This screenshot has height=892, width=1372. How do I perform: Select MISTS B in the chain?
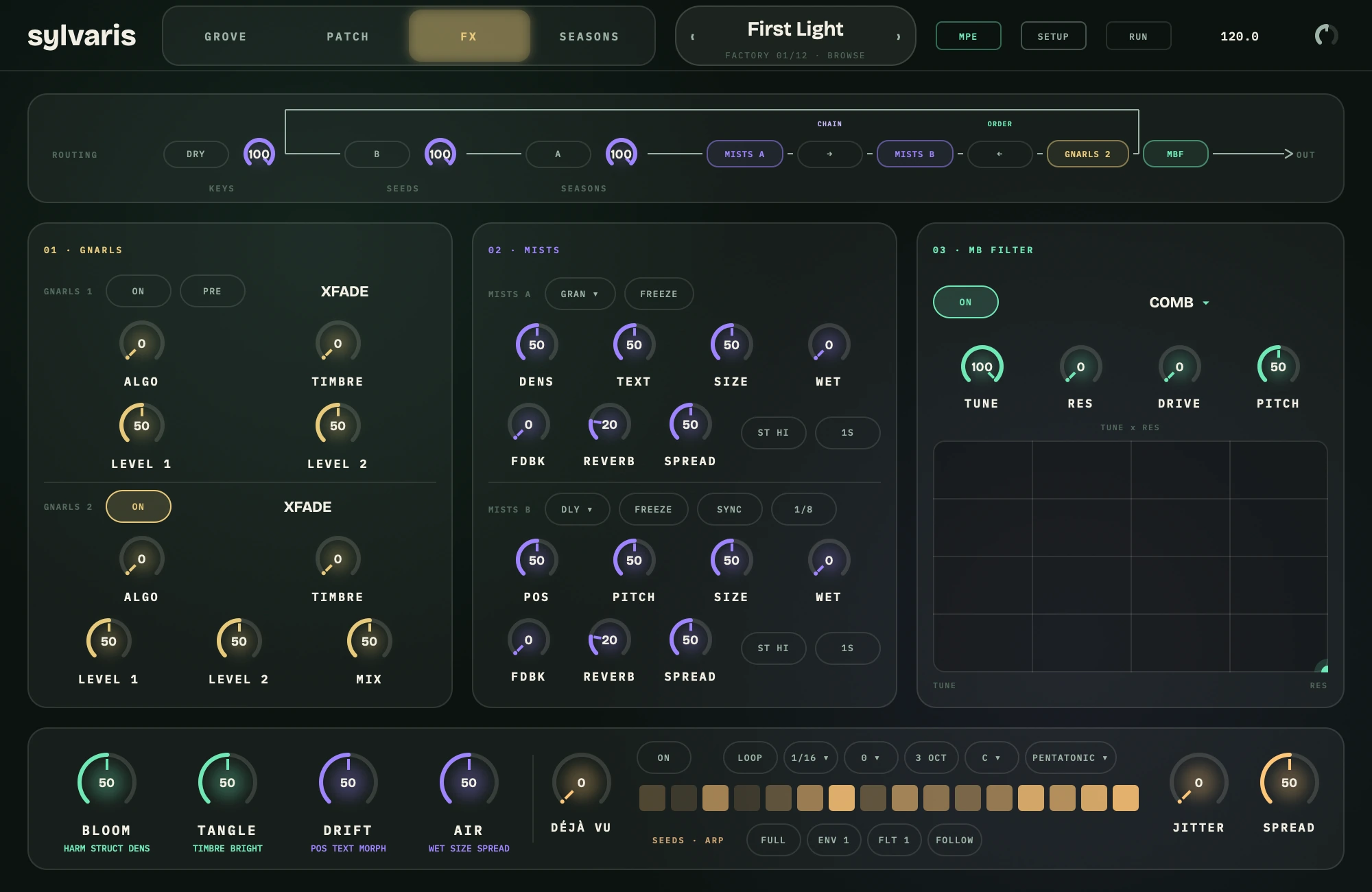click(915, 154)
